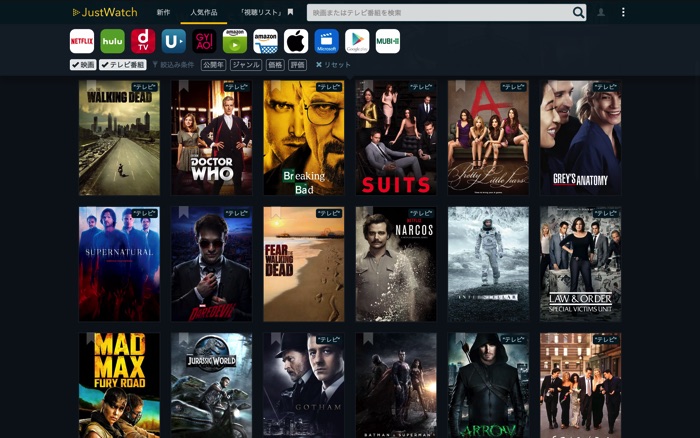The width and height of the screenshot is (700, 438).
Task: Open the Narcos poster
Action: coord(396,264)
